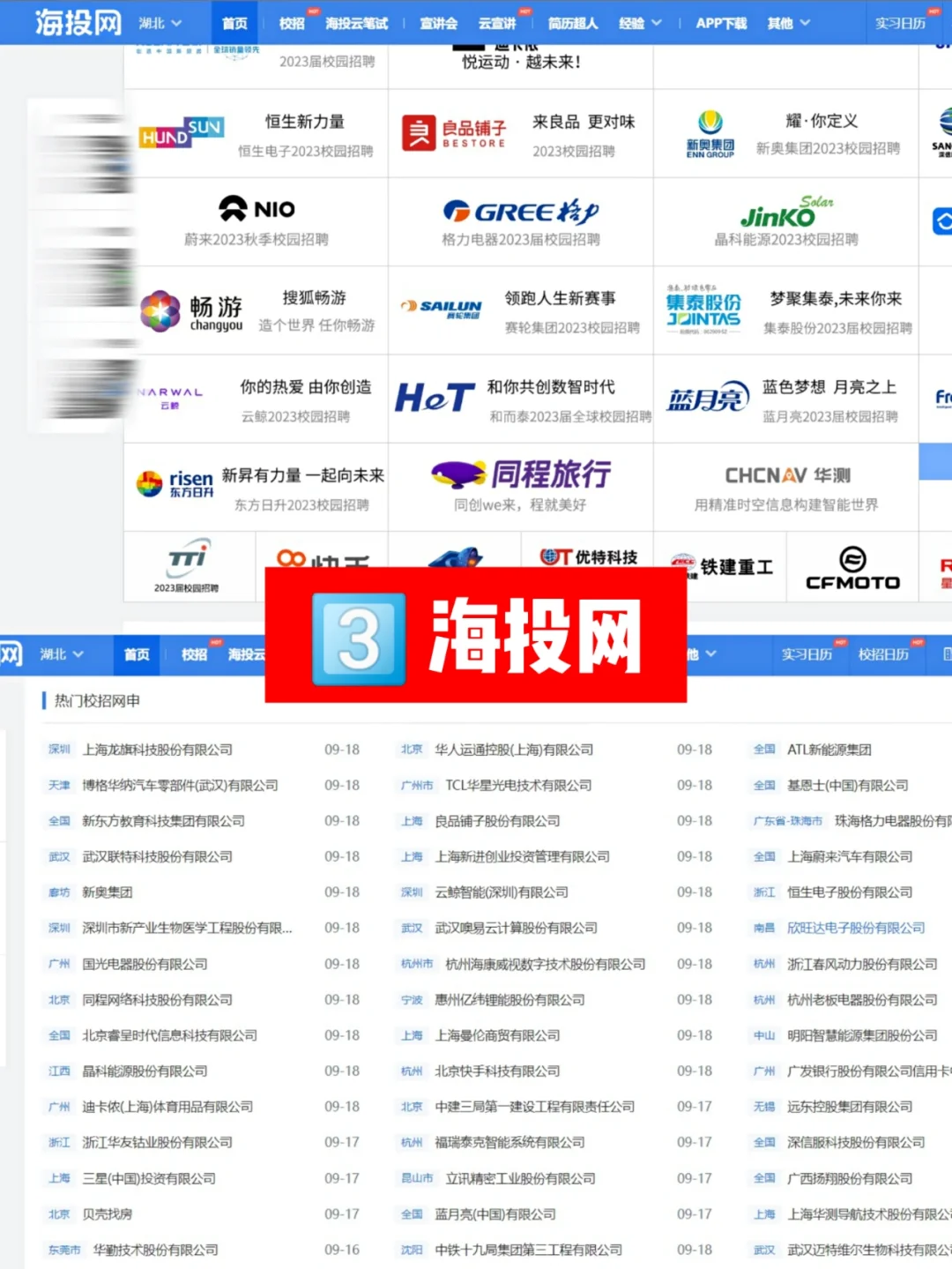
Task: Click the CHCNAV 华测 logo
Action: click(x=787, y=475)
